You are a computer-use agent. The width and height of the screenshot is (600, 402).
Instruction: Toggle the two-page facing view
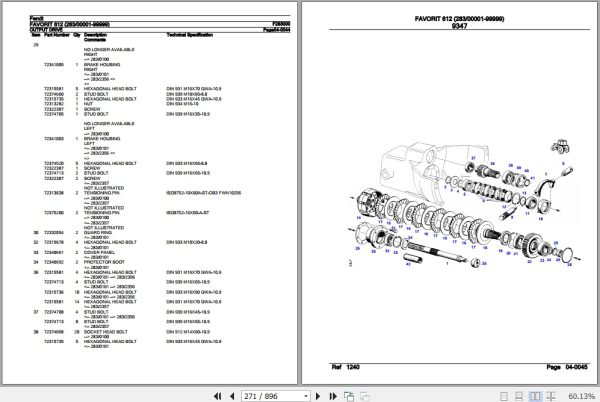coord(535,396)
